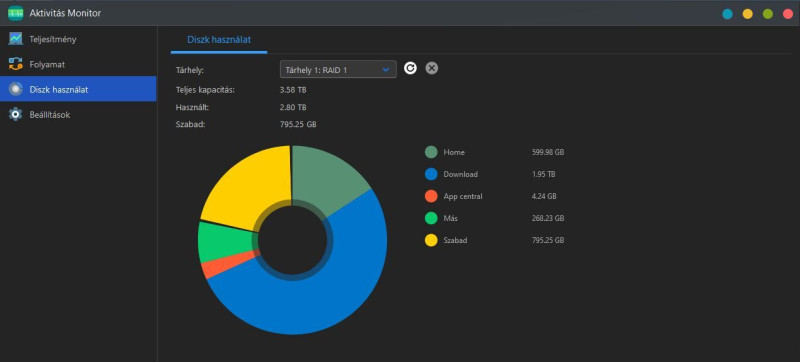Click the 2.80 TB used value
Viewport: 800px width, 362px height.
[x=293, y=107]
